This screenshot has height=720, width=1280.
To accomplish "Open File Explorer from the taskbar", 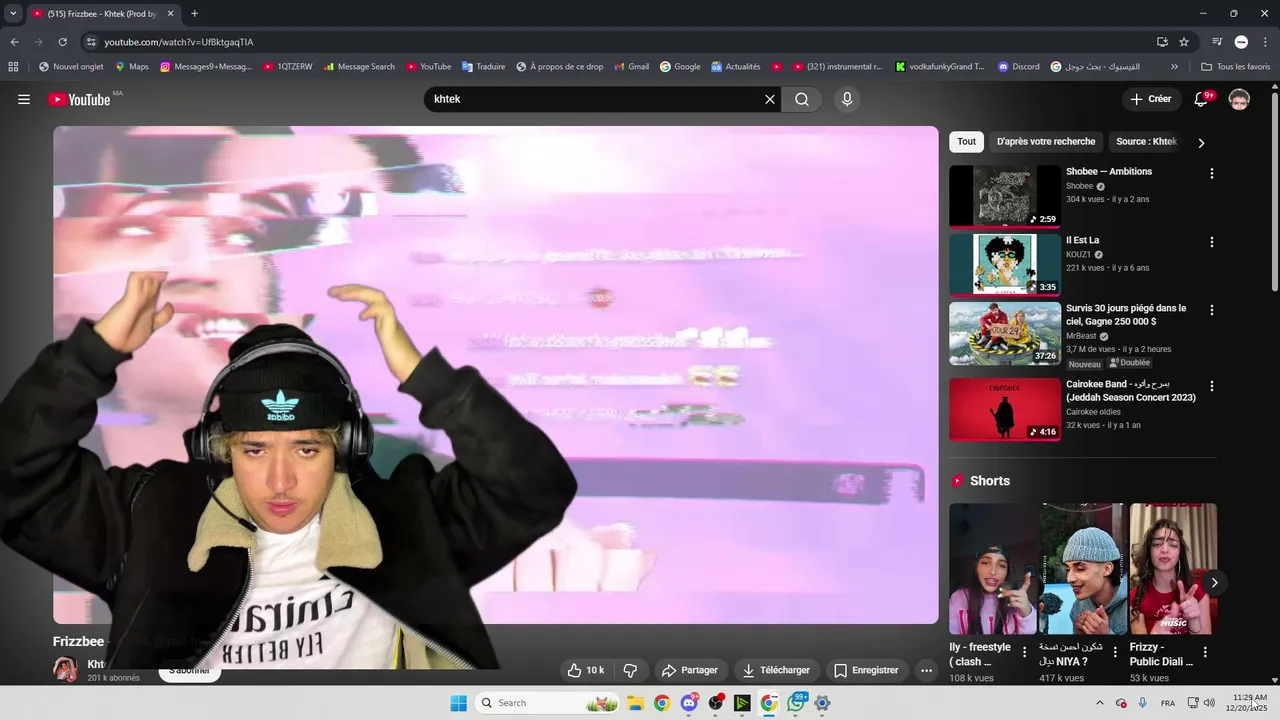I will pos(635,703).
